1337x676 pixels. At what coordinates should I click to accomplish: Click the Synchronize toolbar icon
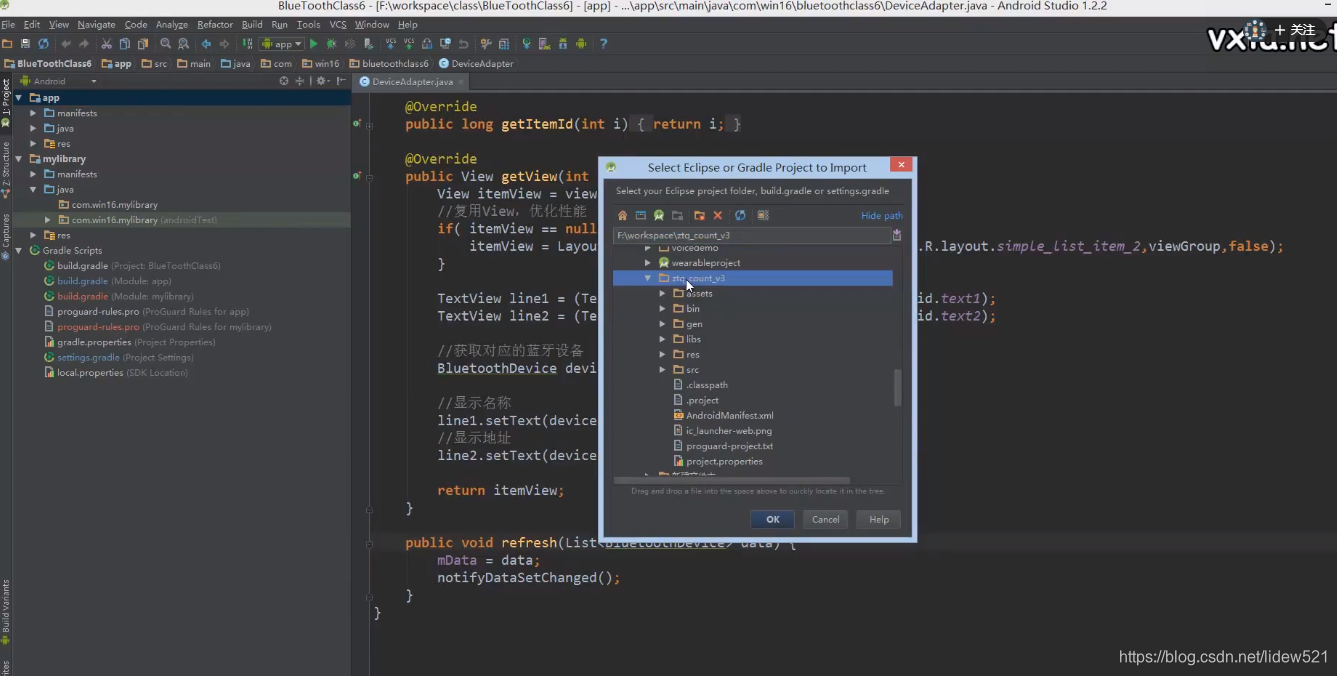coord(43,44)
